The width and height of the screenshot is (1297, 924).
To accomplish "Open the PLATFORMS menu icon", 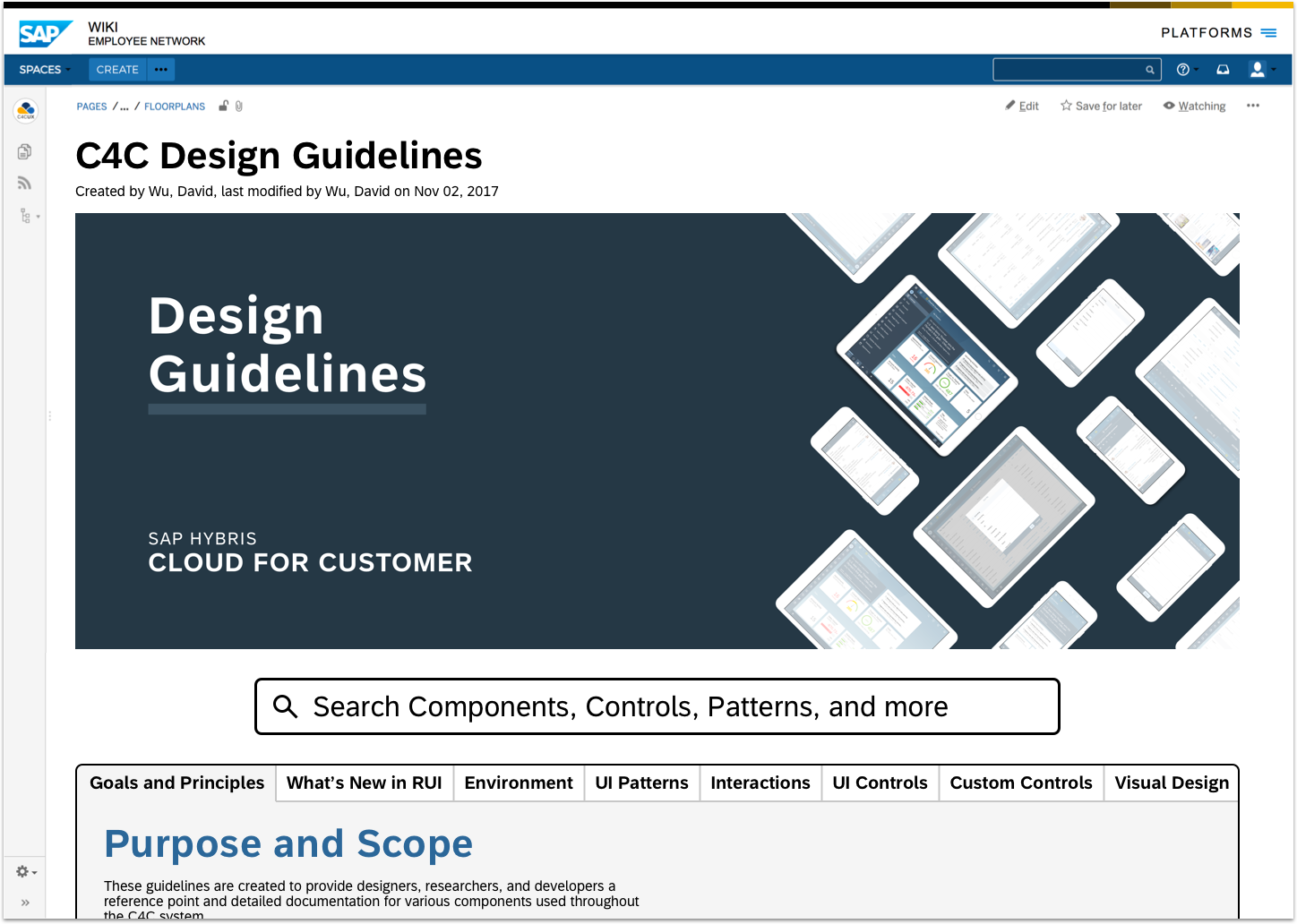I will [x=1268, y=33].
